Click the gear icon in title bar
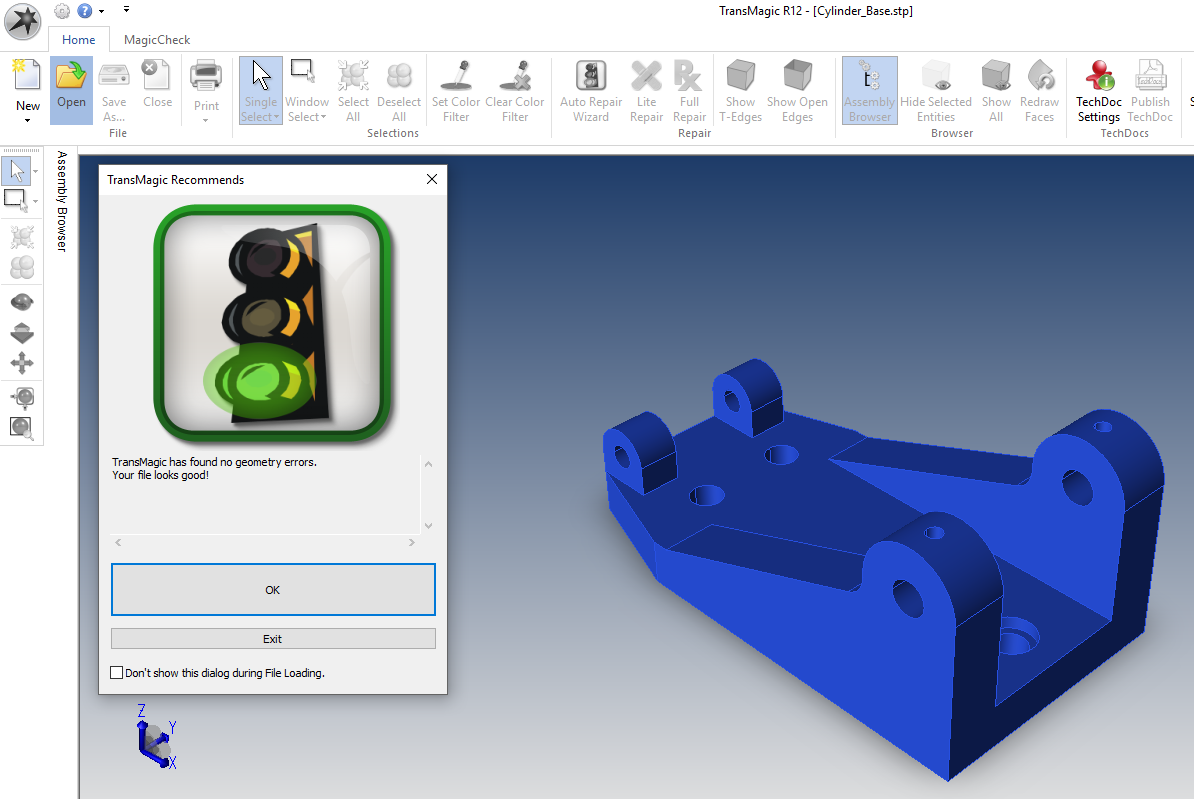 (x=62, y=11)
